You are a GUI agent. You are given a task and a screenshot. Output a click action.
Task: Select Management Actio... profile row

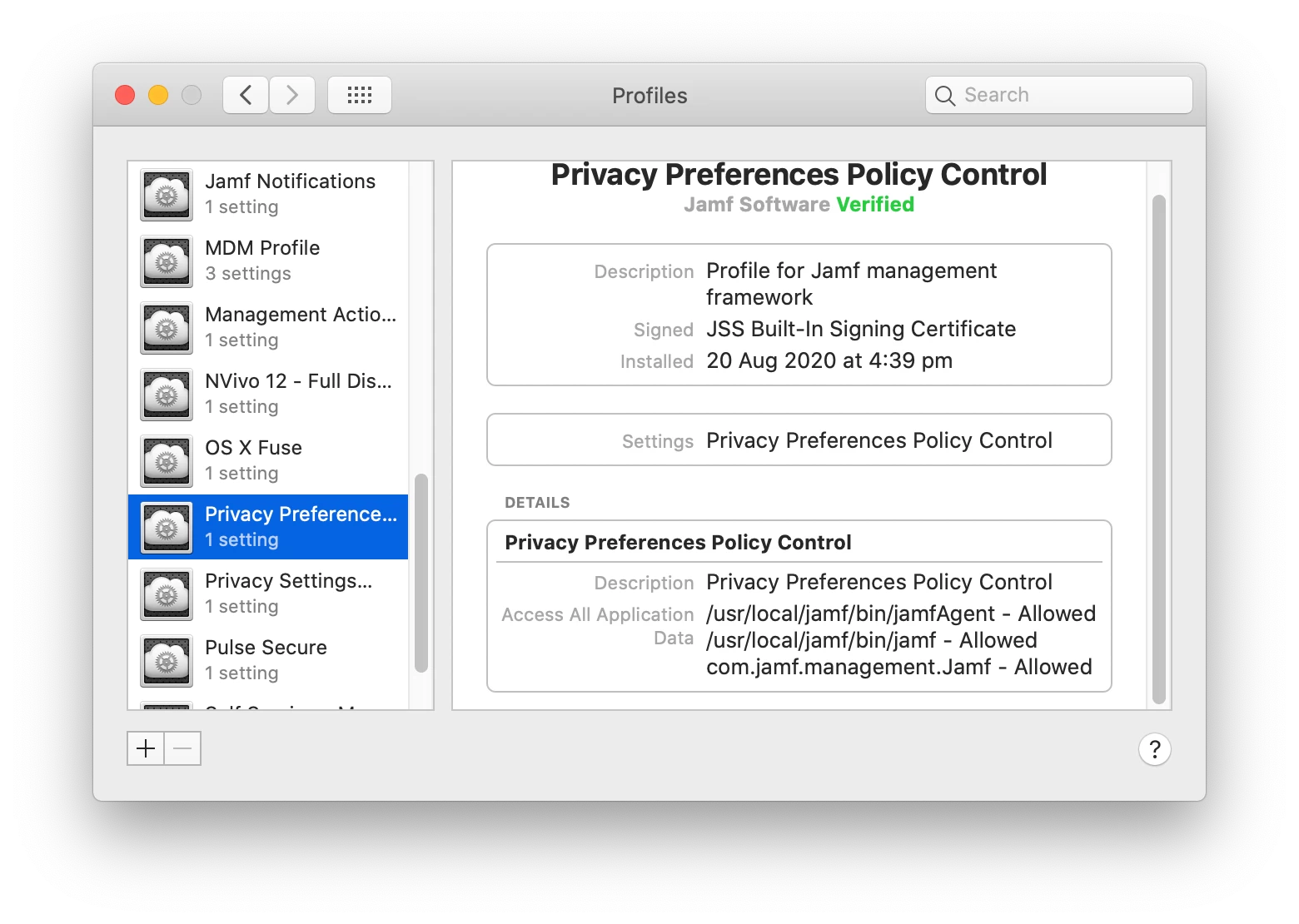coord(268,327)
